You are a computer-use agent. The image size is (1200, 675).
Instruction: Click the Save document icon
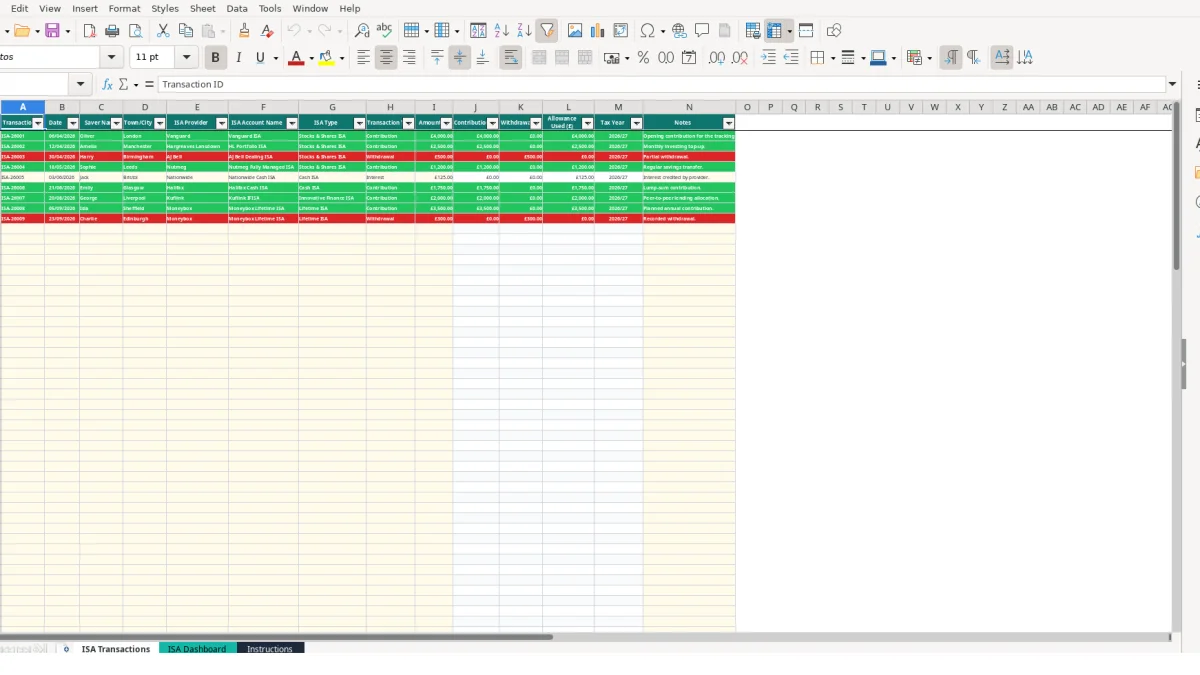(x=52, y=31)
